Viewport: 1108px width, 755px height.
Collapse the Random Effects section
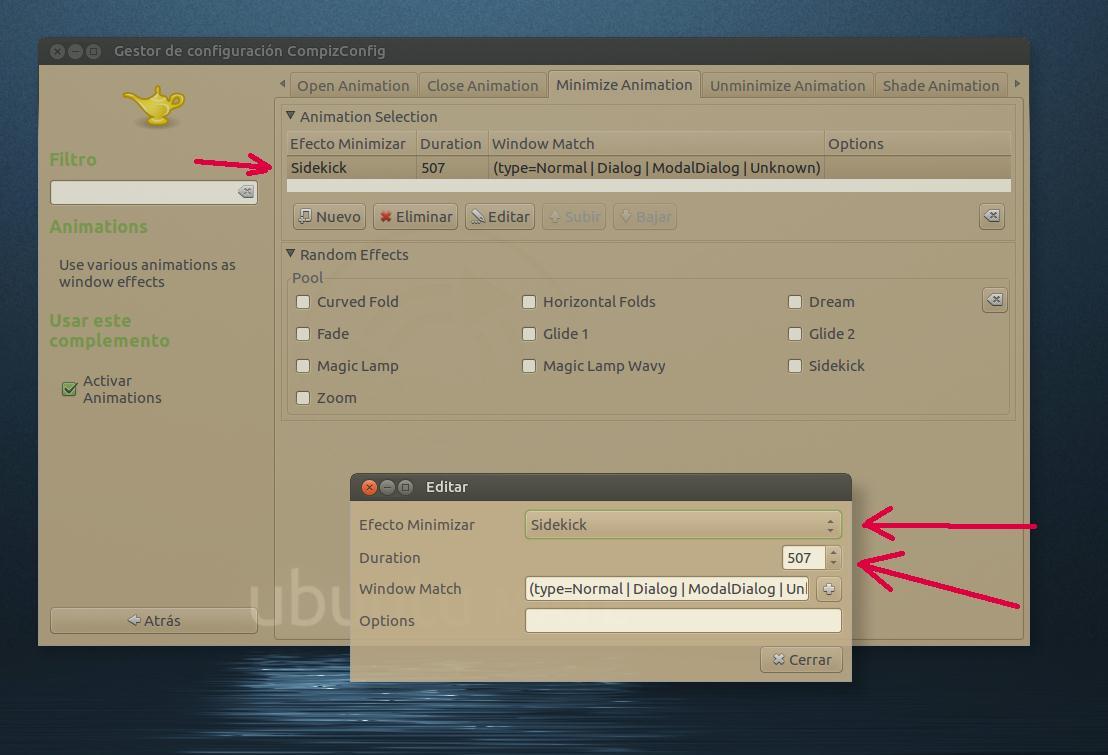tap(290, 253)
